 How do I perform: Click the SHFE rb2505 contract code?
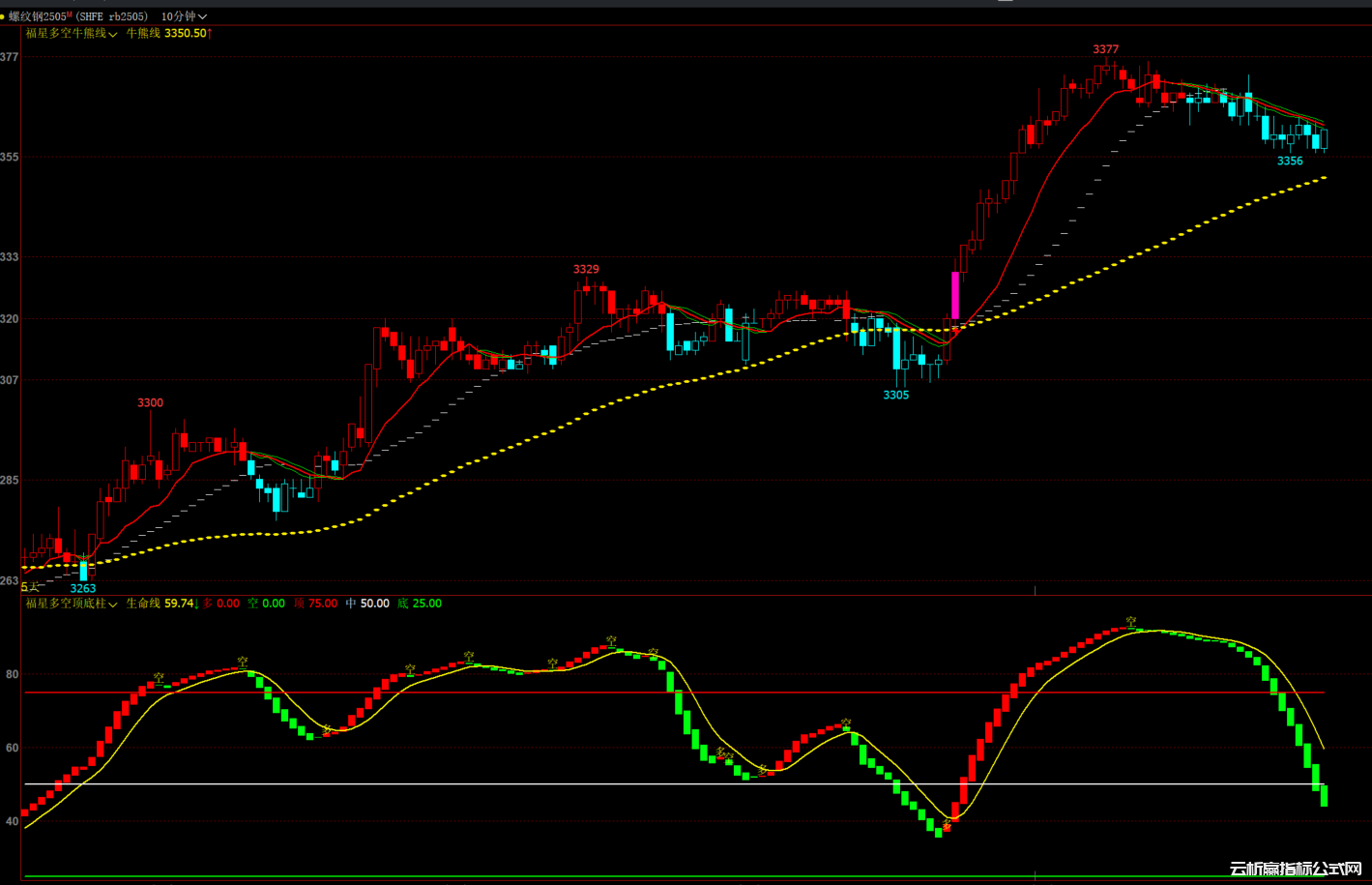point(112,16)
